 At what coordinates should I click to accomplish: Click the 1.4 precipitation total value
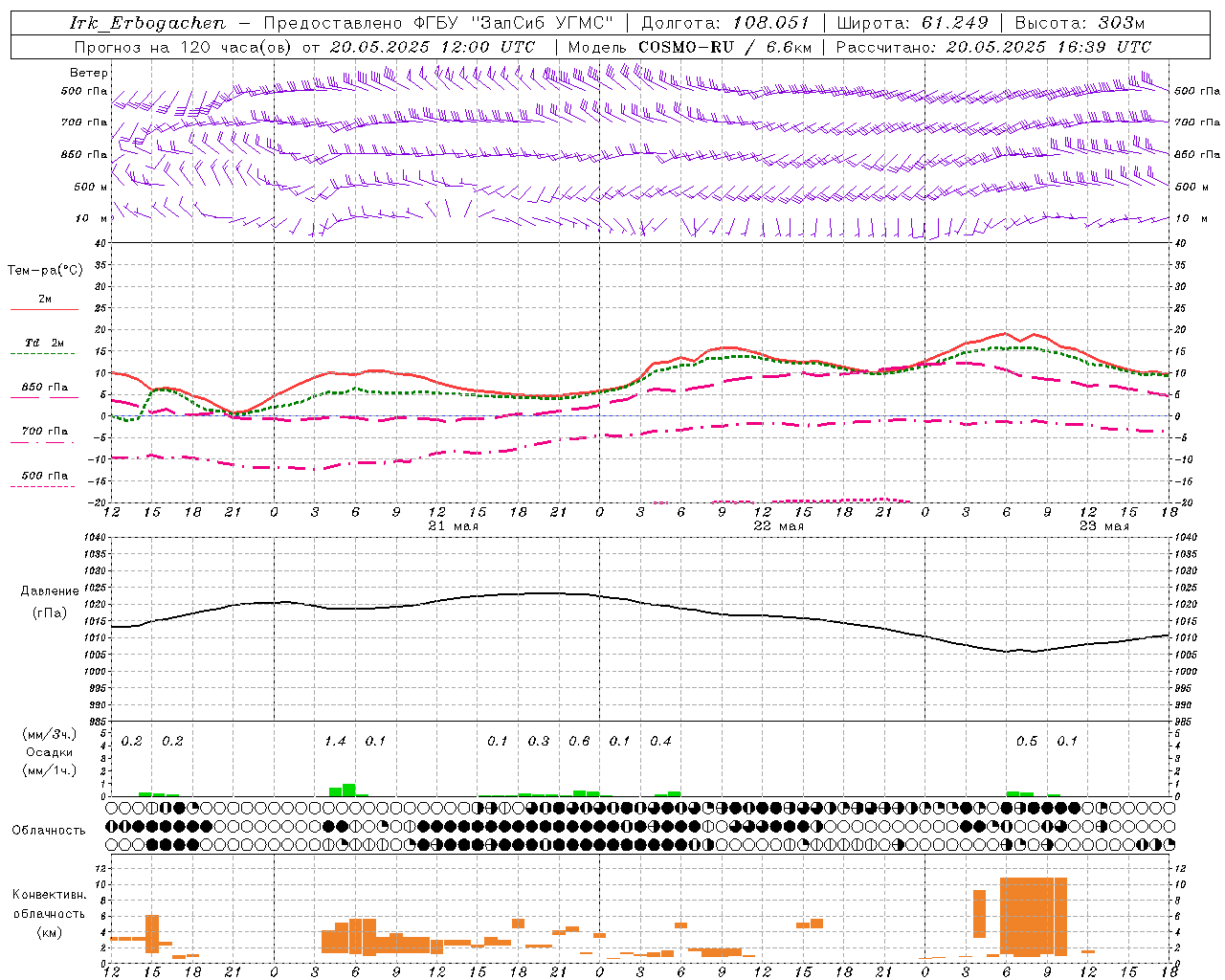(335, 741)
